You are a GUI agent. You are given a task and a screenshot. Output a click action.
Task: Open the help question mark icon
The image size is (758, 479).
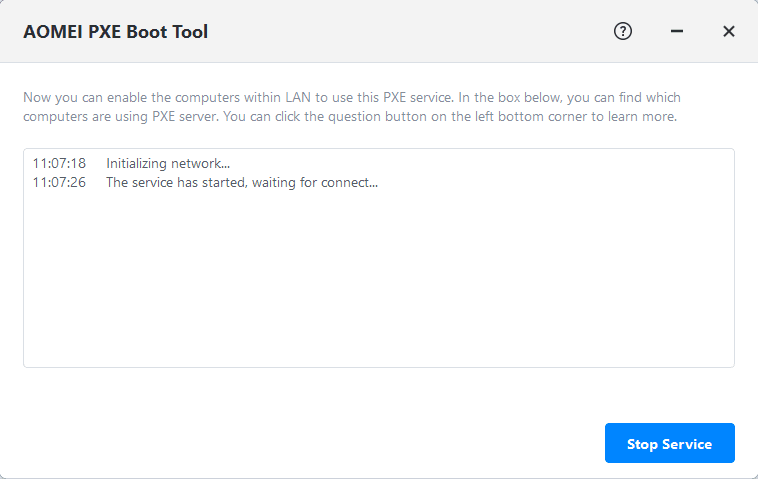(623, 31)
